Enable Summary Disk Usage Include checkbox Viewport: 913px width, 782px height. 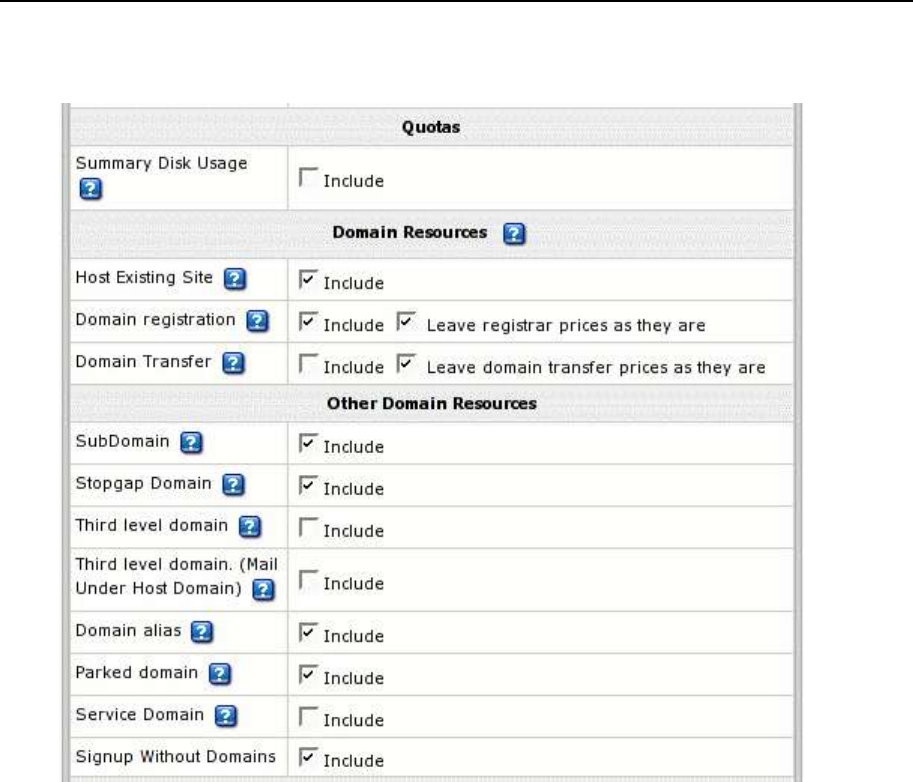(x=308, y=177)
